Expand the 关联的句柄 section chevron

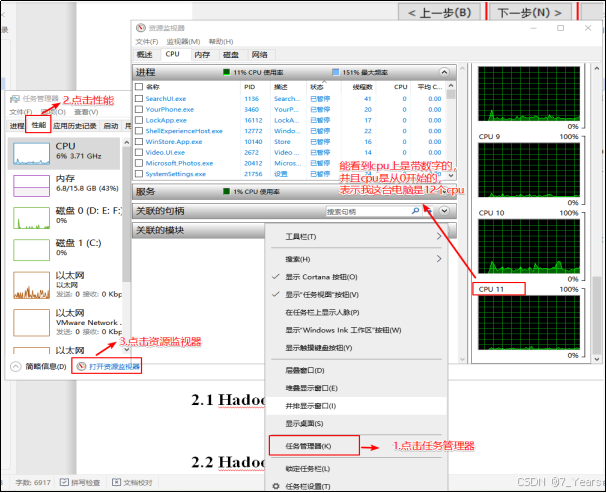coord(444,211)
